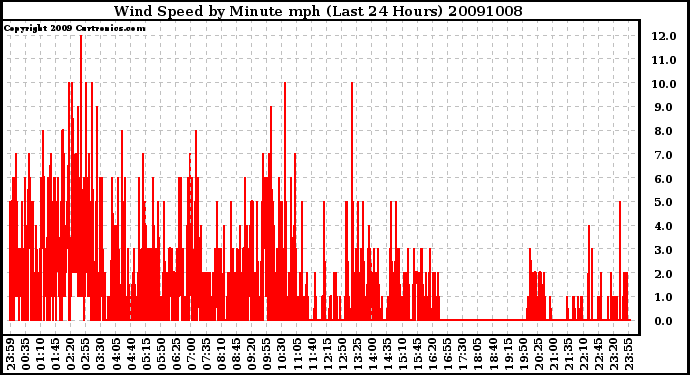Click the 16:20 time label

432,355
